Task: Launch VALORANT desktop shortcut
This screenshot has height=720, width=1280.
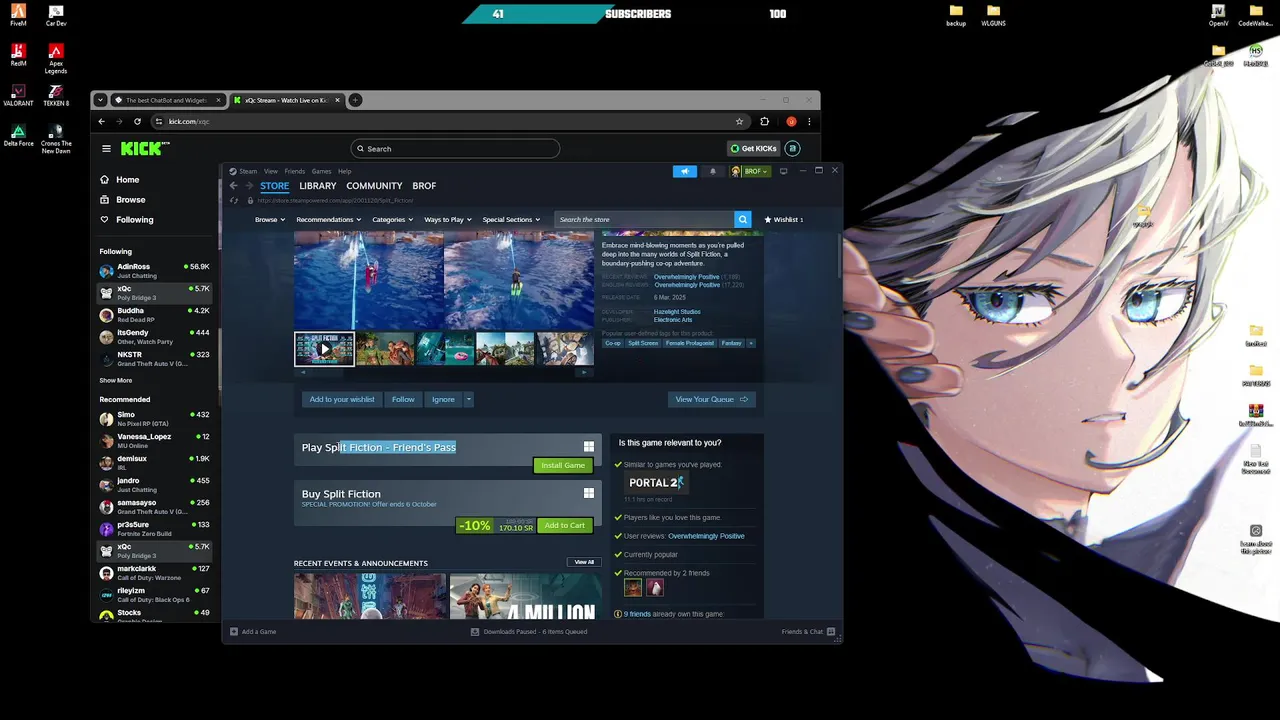Action: pos(18,95)
